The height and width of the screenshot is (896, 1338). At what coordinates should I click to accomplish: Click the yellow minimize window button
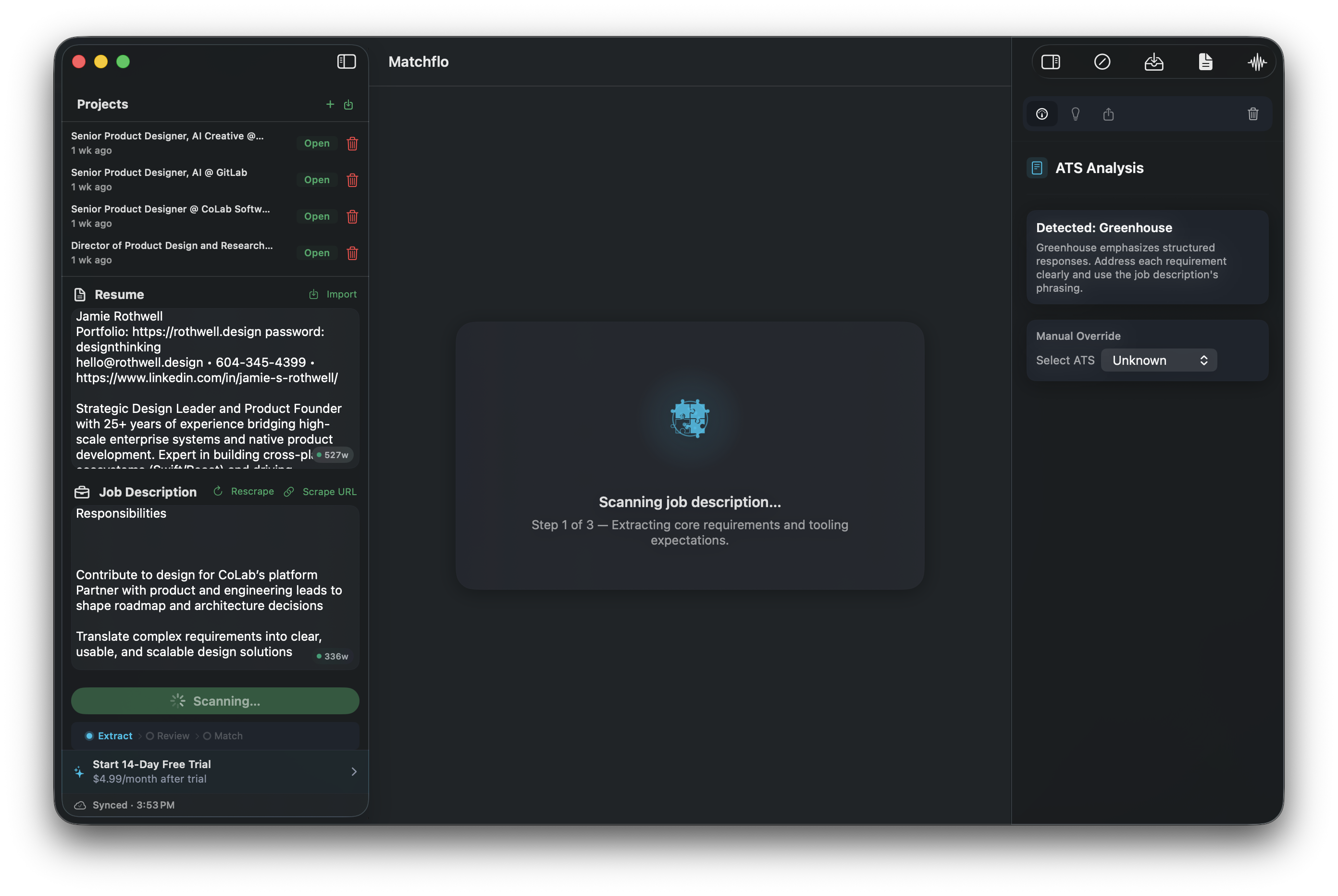pyautogui.click(x=101, y=62)
